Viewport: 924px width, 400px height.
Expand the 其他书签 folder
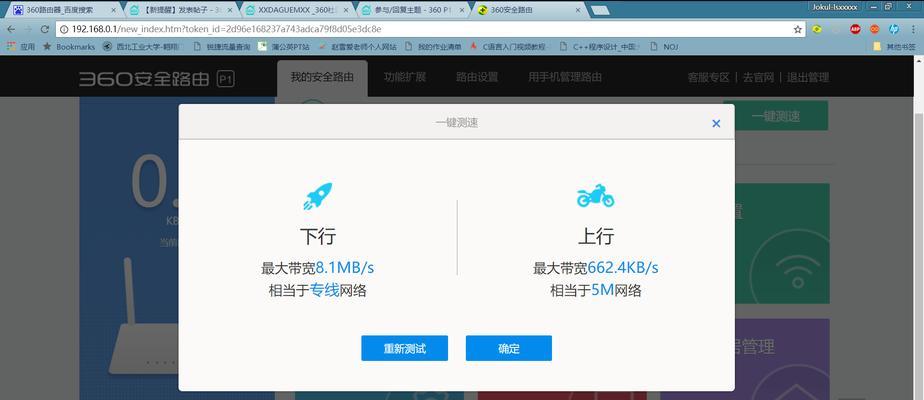coord(894,47)
